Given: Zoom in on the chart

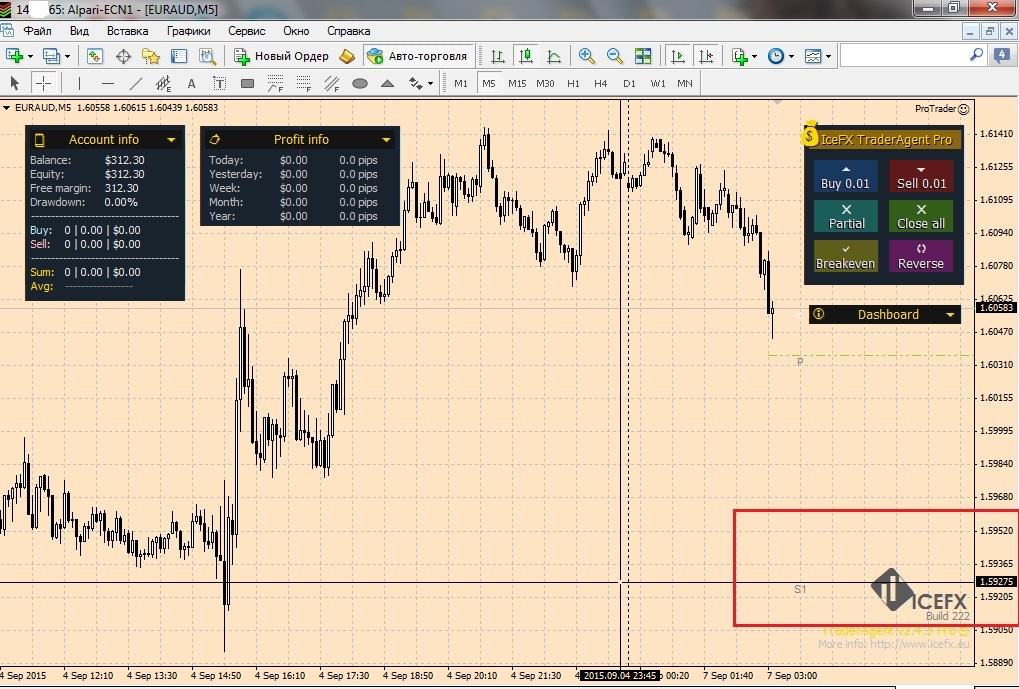Looking at the screenshot, I should coord(586,57).
